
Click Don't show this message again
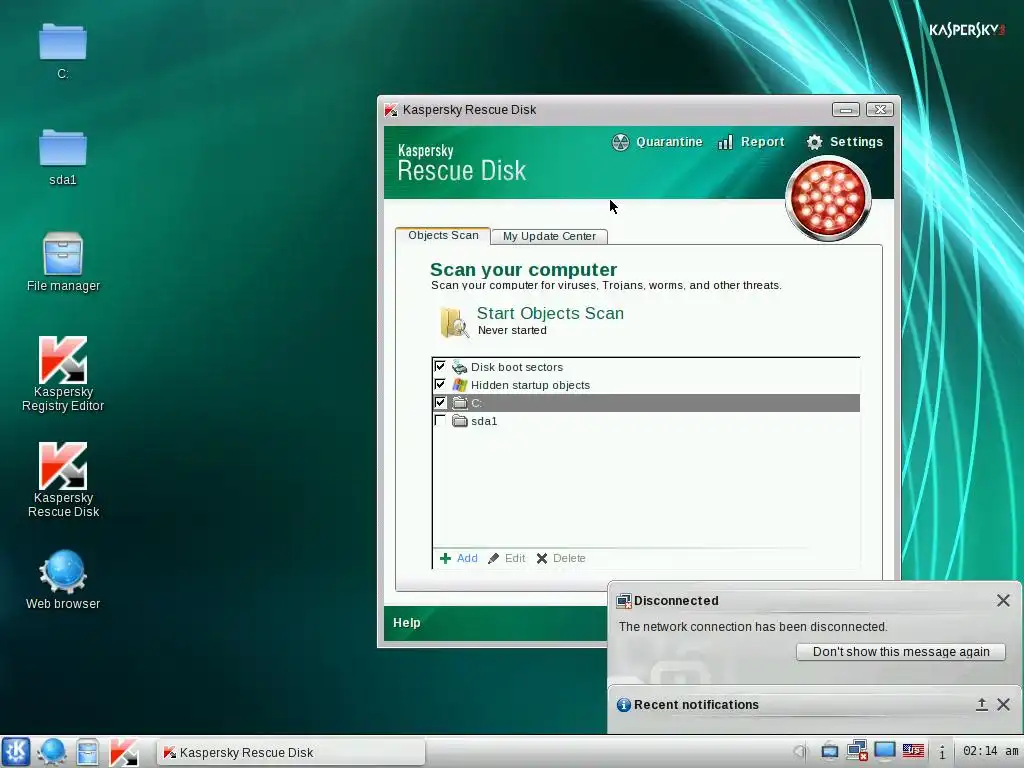901,651
